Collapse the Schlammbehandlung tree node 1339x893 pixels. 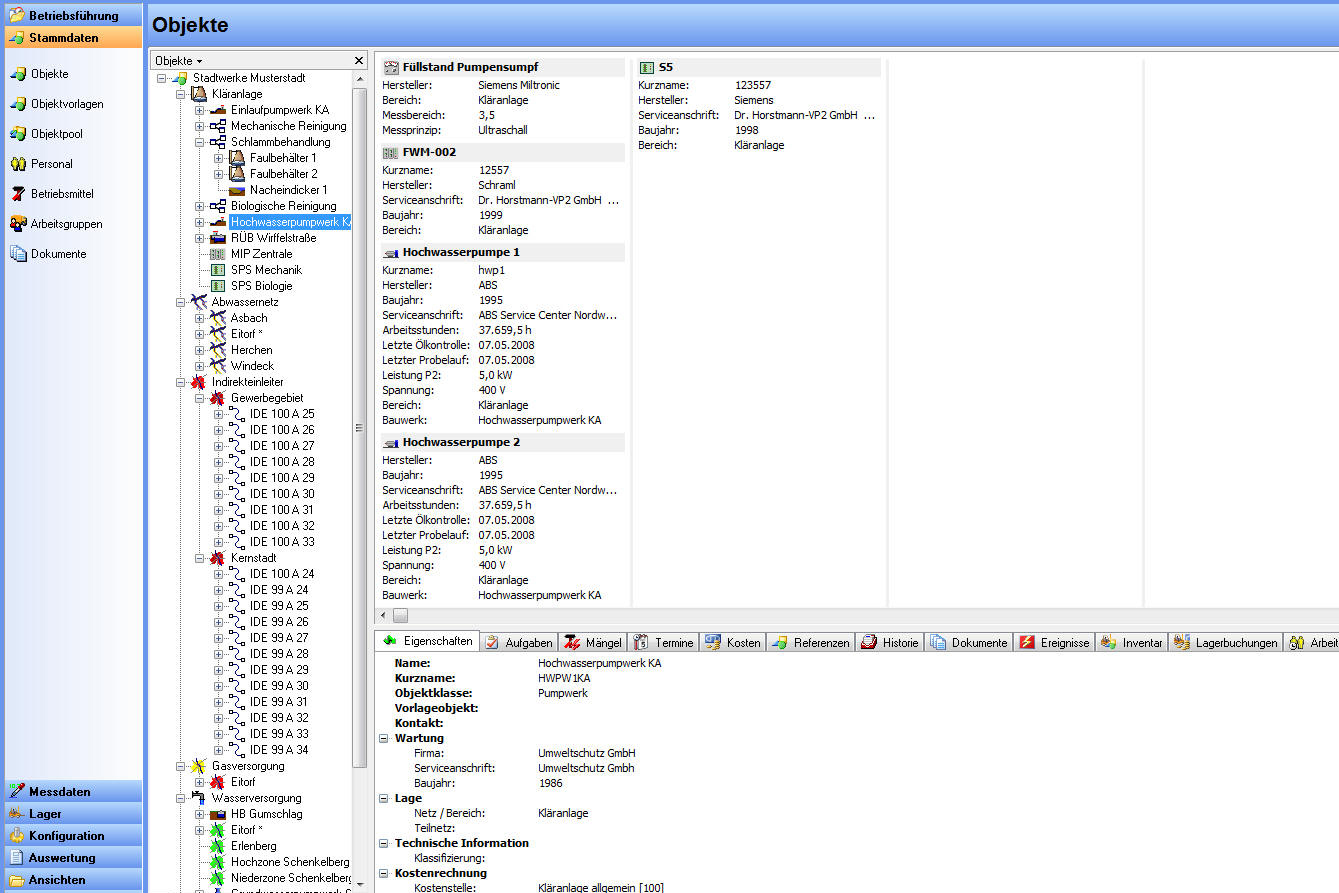click(199, 142)
